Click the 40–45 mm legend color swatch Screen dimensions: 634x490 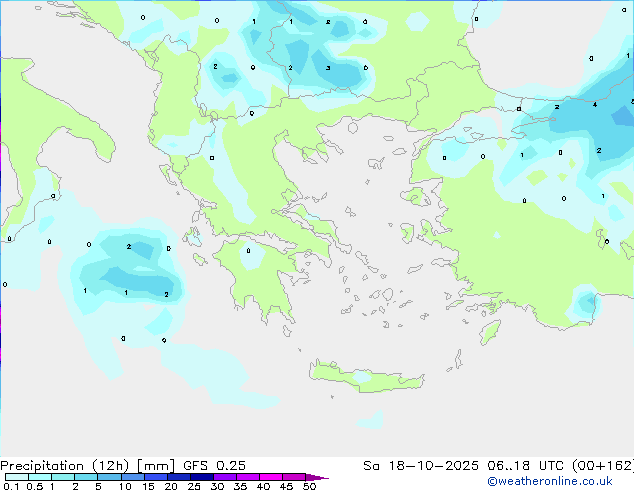click(271, 477)
